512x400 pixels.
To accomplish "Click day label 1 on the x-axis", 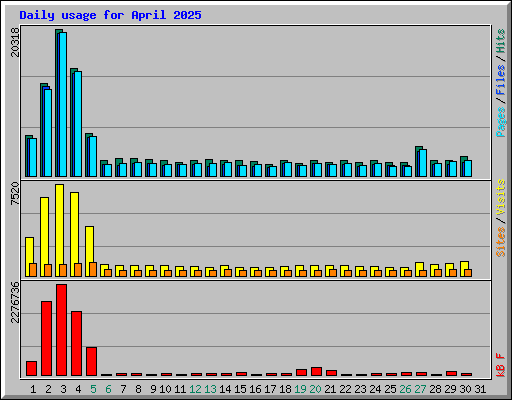I will click(x=33, y=389).
